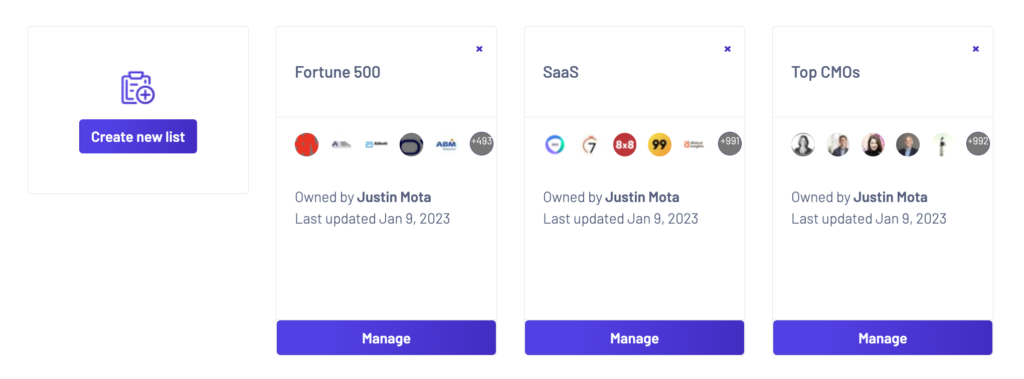Click the dark oval logo in Fortune 500
Screen dimensions: 1024x379
click(411, 144)
